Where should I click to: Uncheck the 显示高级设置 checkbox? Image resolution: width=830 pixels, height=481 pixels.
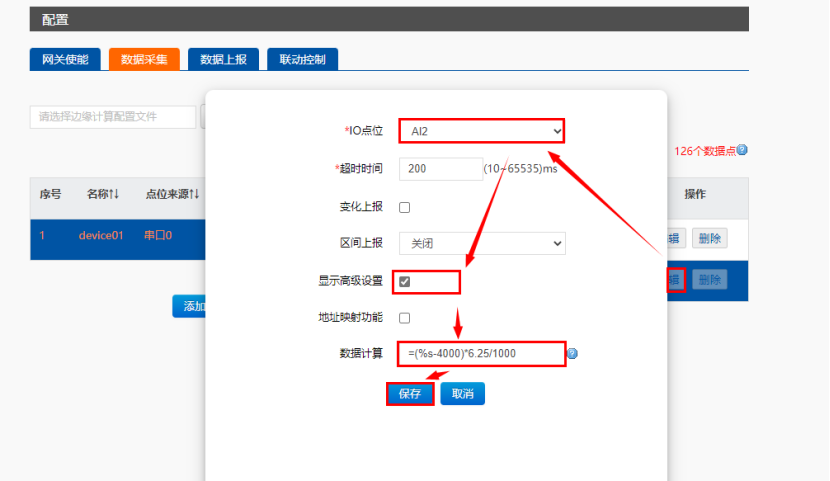click(x=405, y=282)
